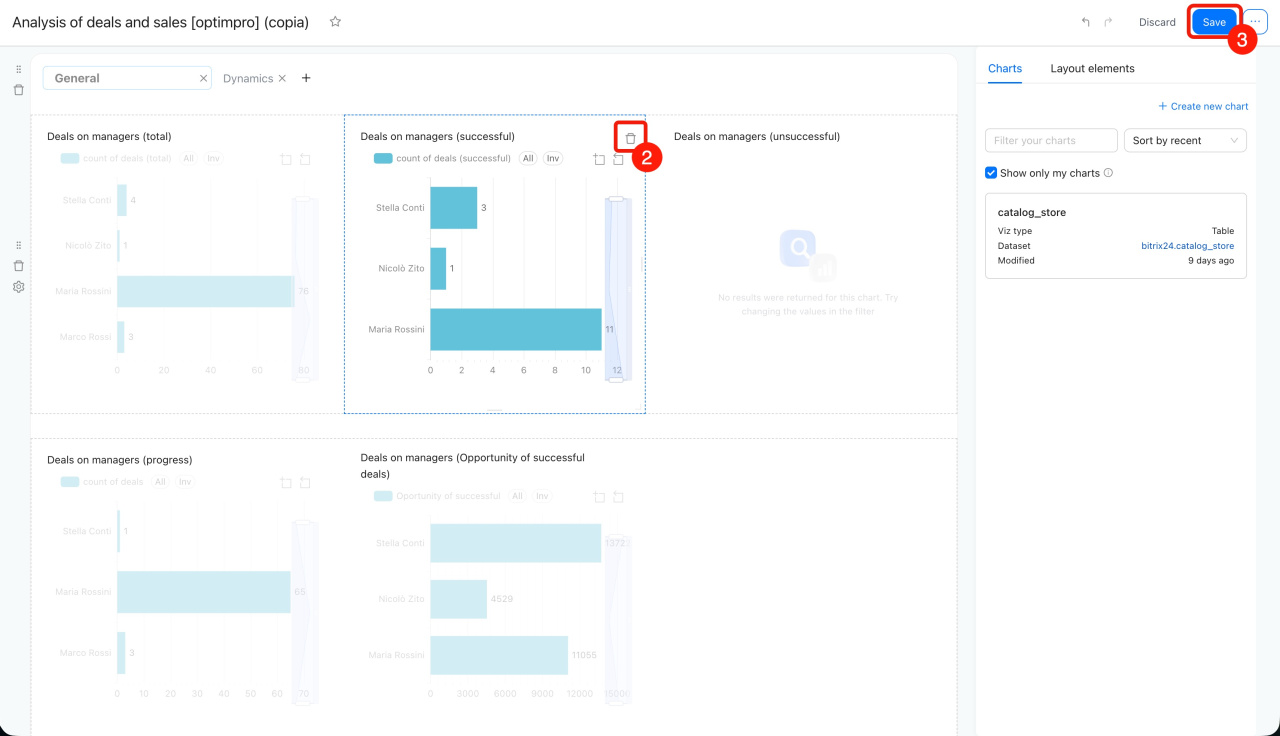
Task: Click the redo arrow icon
Action: pos(1108,22)
